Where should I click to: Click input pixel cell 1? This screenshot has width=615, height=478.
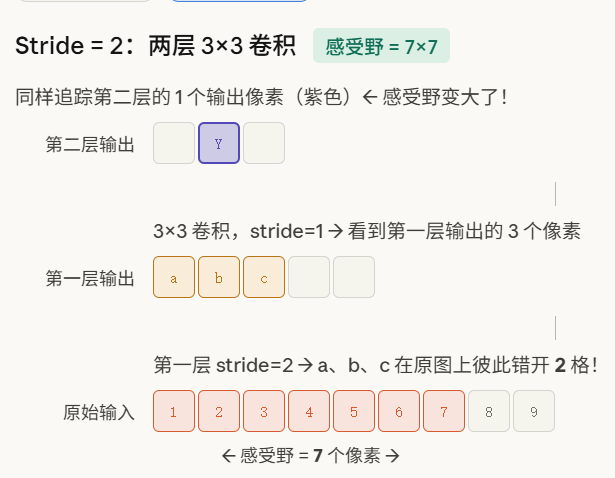(174, 411)
